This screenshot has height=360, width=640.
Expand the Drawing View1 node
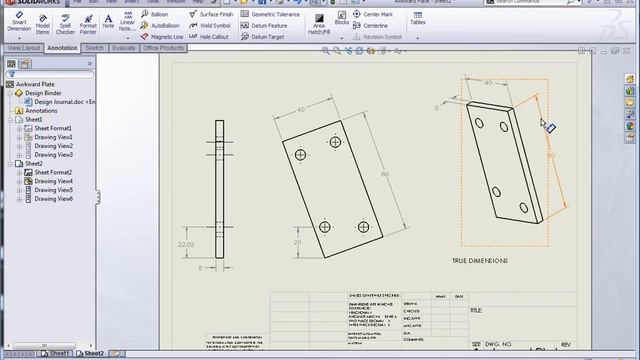(x=19, y=138)
